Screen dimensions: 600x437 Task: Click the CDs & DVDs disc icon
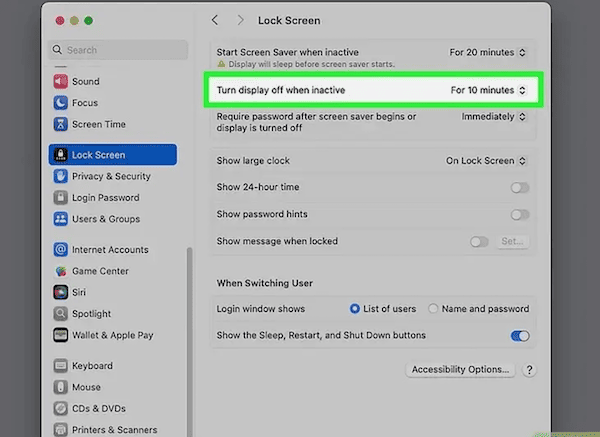coord(60,409)
